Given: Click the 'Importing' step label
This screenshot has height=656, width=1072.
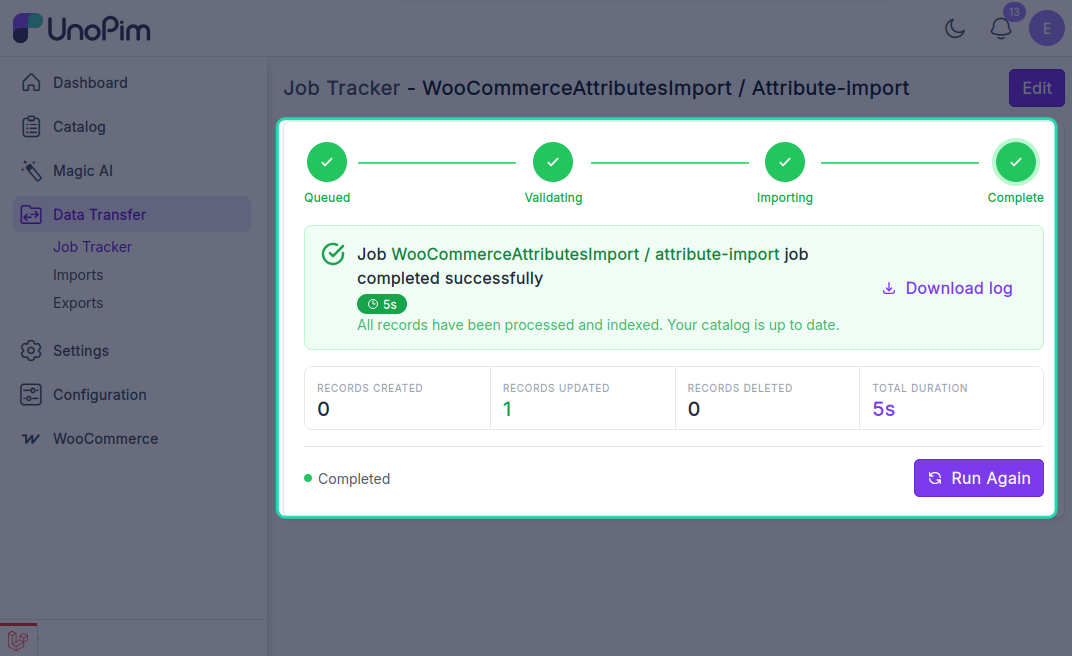Looking at the screenshot, I should pyautogui.click(x=785, y=197).
